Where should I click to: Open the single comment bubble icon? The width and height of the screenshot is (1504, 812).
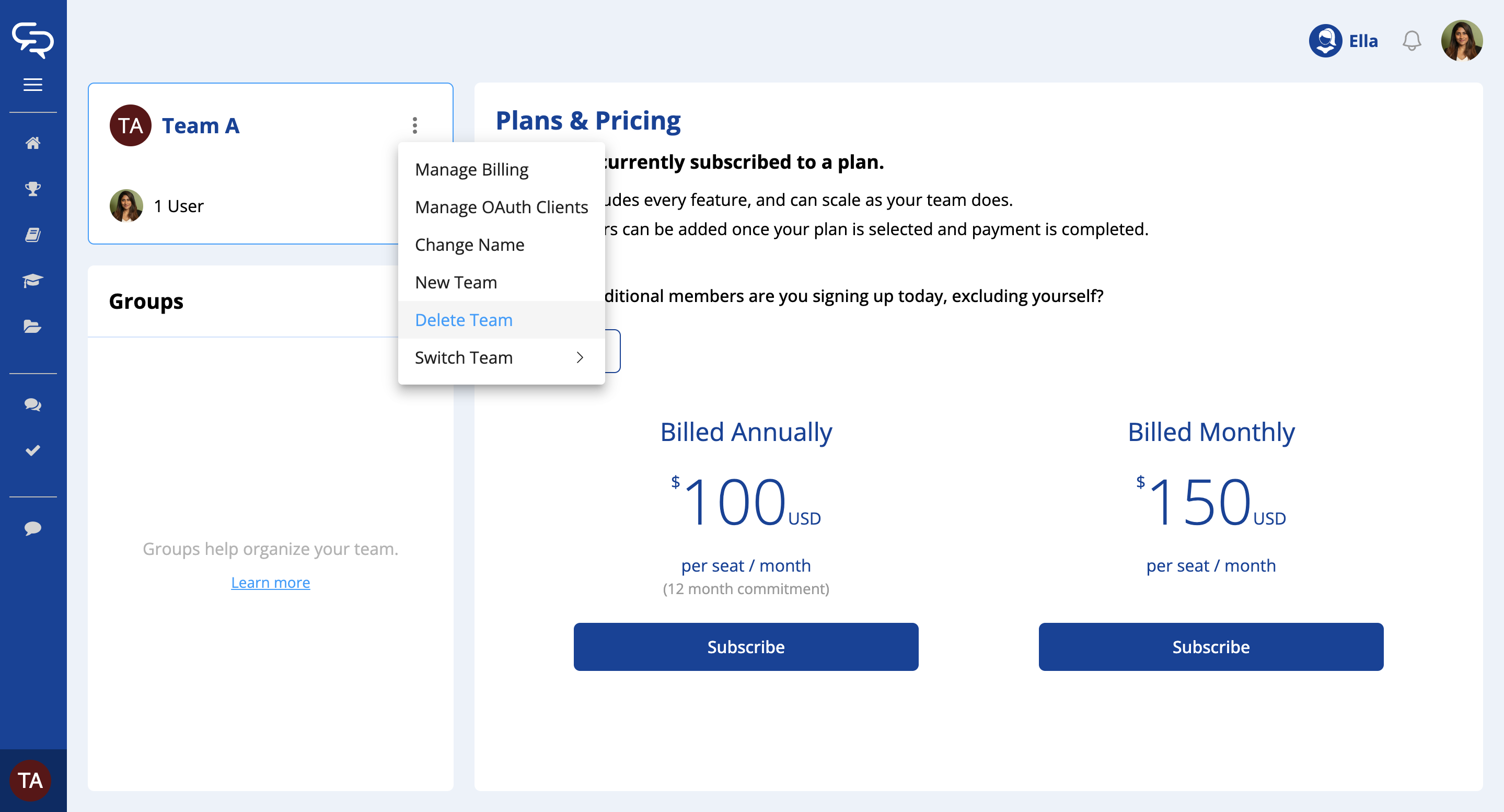[x=33, y=528]
